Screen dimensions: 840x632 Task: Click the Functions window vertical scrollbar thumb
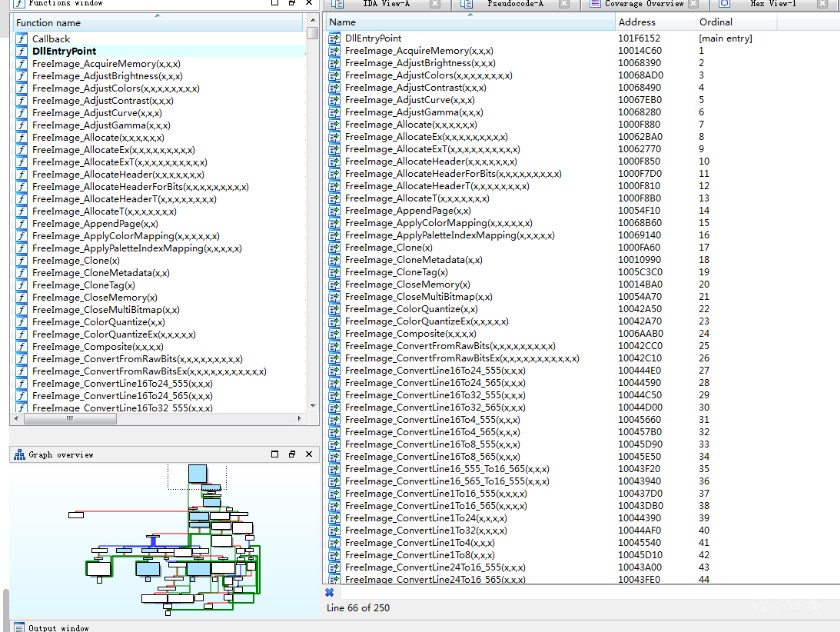pyautogui.click(x=313, y=33)
